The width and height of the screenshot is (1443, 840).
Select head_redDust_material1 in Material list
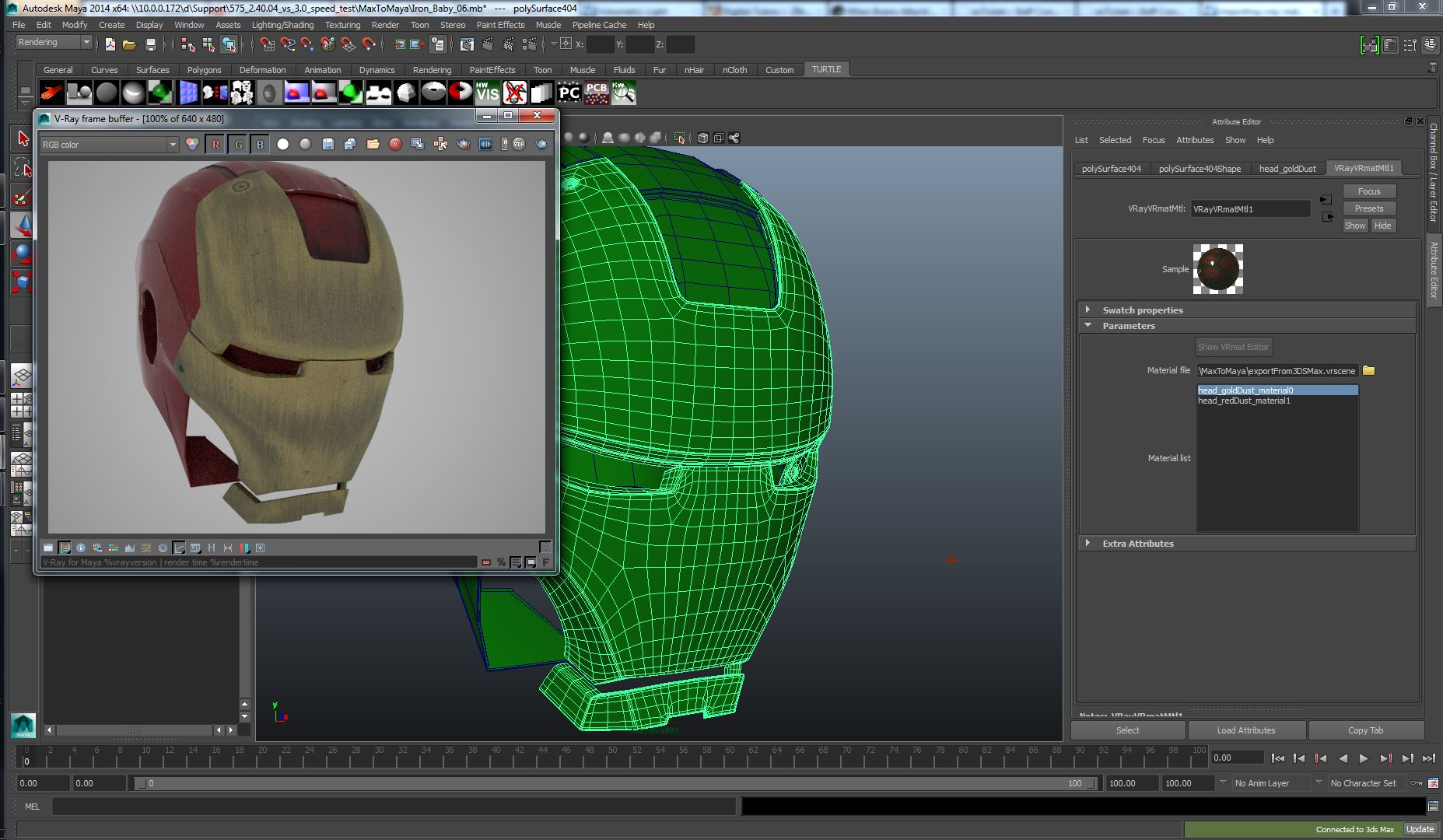tap(1277, 401)
